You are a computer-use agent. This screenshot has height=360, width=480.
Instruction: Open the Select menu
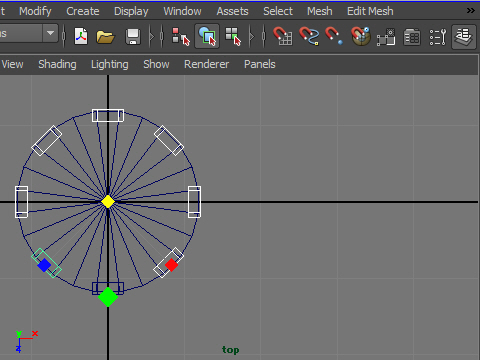coord(278,11)
